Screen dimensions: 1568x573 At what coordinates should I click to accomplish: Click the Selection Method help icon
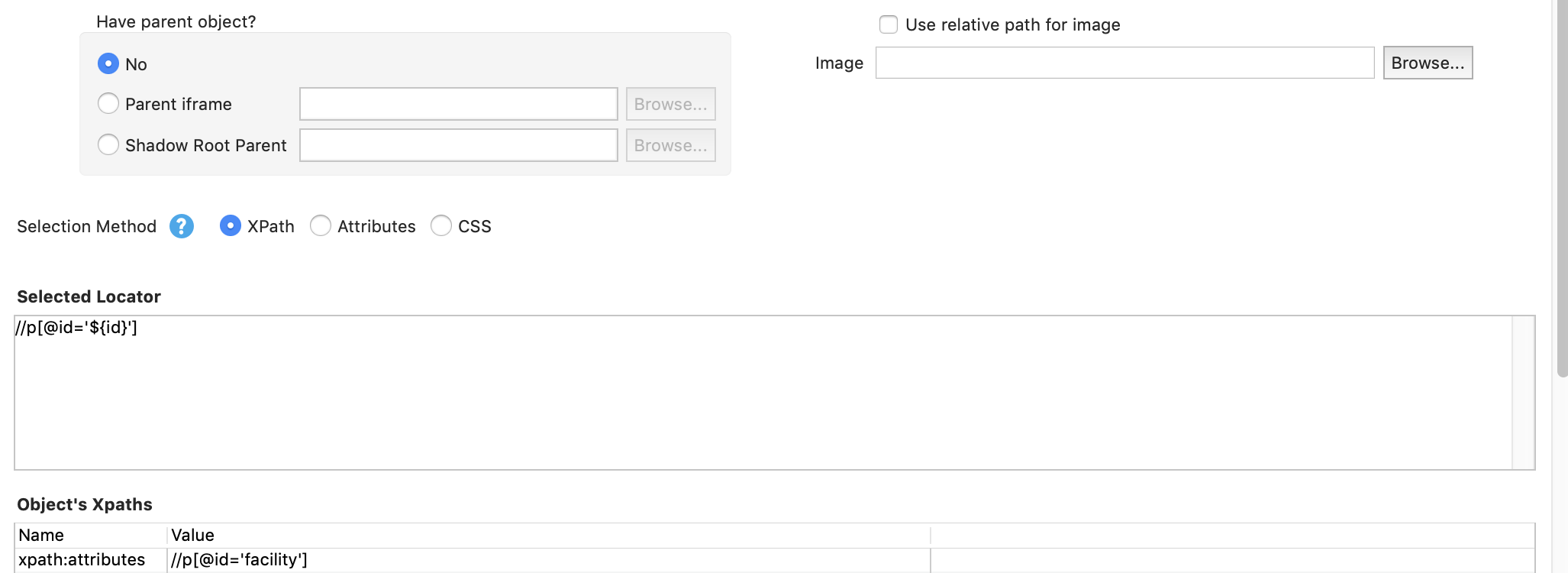point(182,226)
